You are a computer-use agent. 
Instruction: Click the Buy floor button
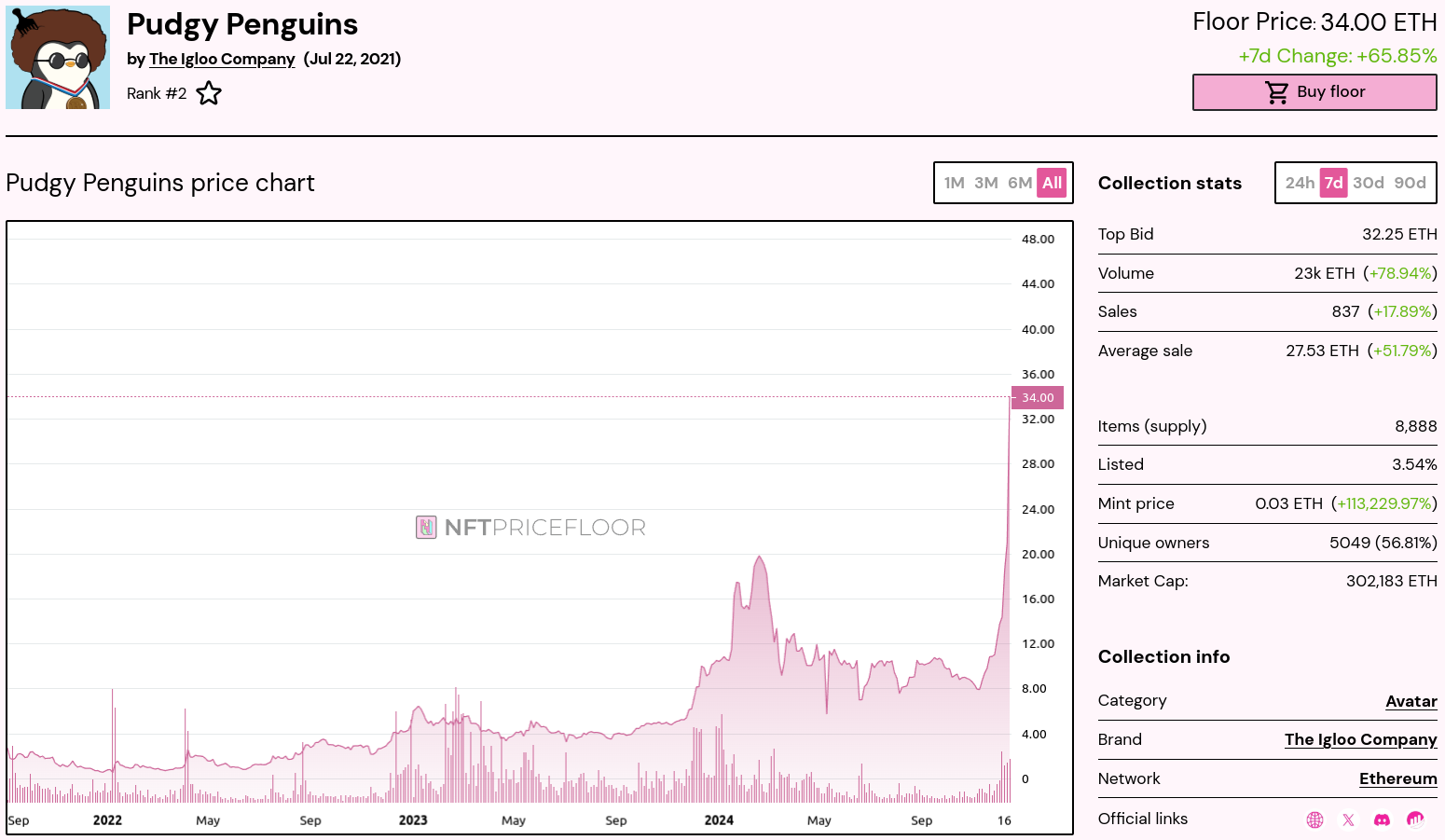(x=1314, y=92)
